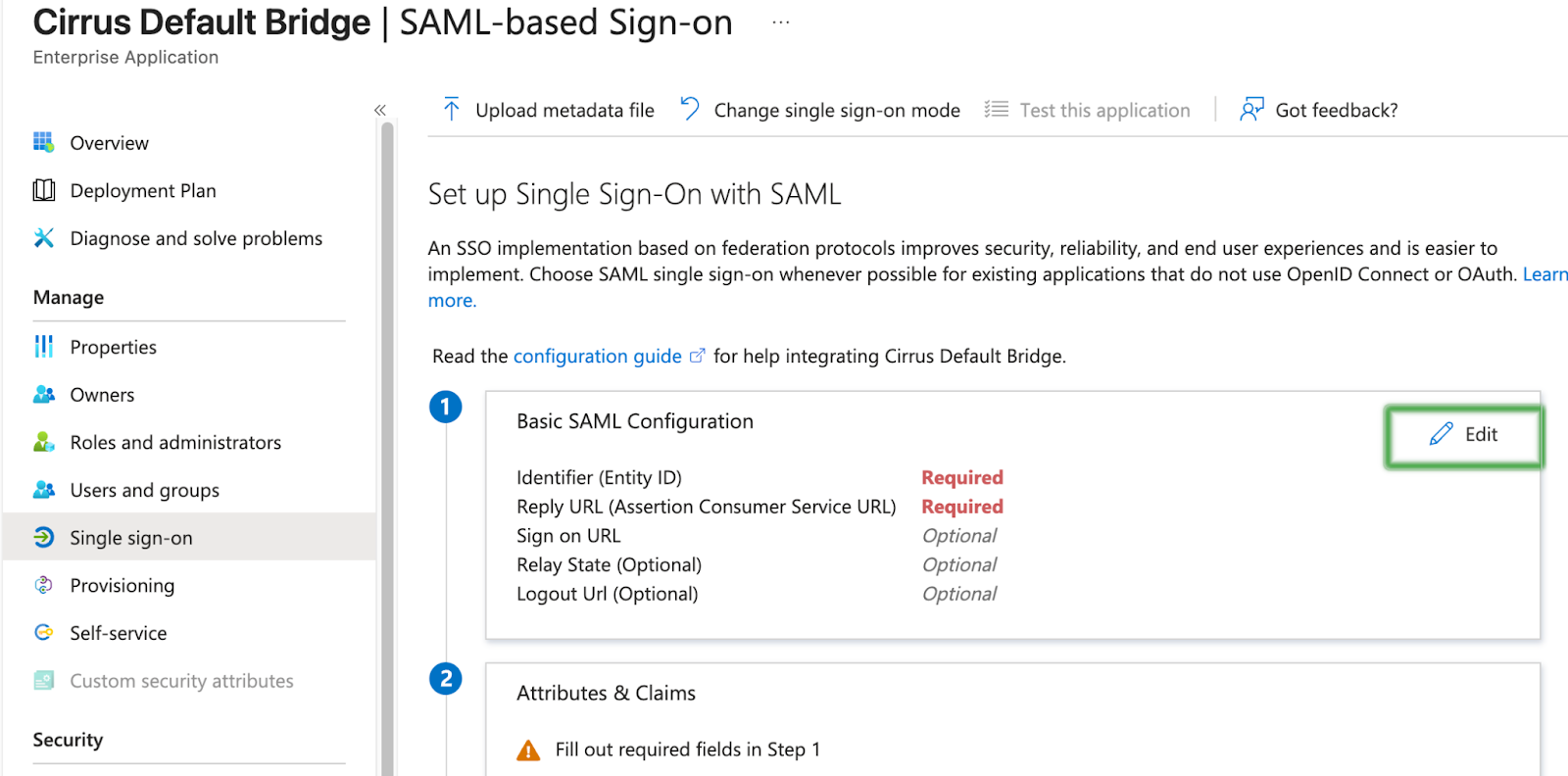Click the Got feedback person icon

tap(1250, 110)
